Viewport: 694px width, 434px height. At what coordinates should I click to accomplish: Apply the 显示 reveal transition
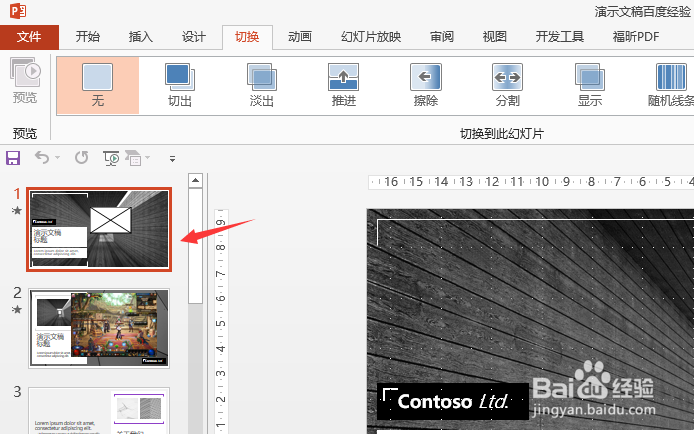(x=590, y=85)
